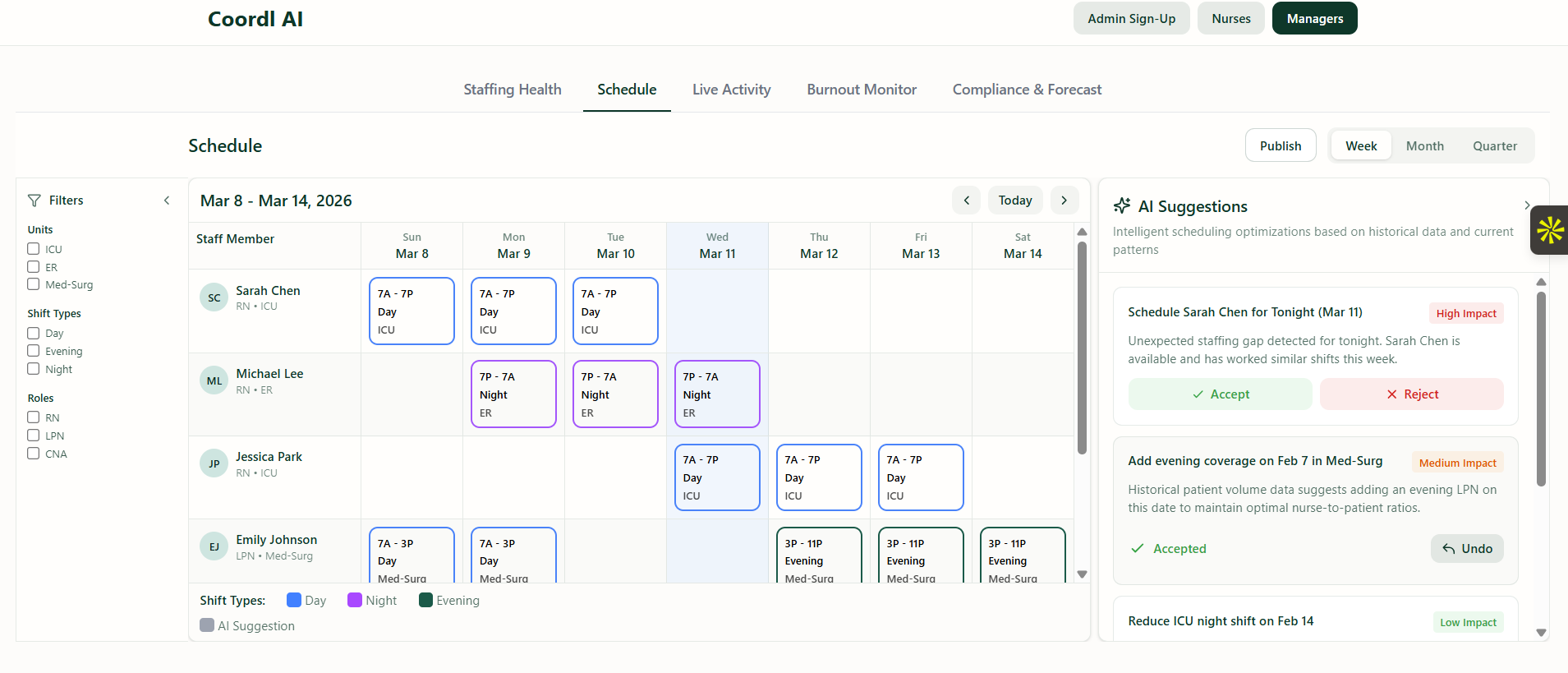1568x673 pixels.
Task: Click 'Reduce ICU night shift on Feb 14'
Action: [1221, 621]
